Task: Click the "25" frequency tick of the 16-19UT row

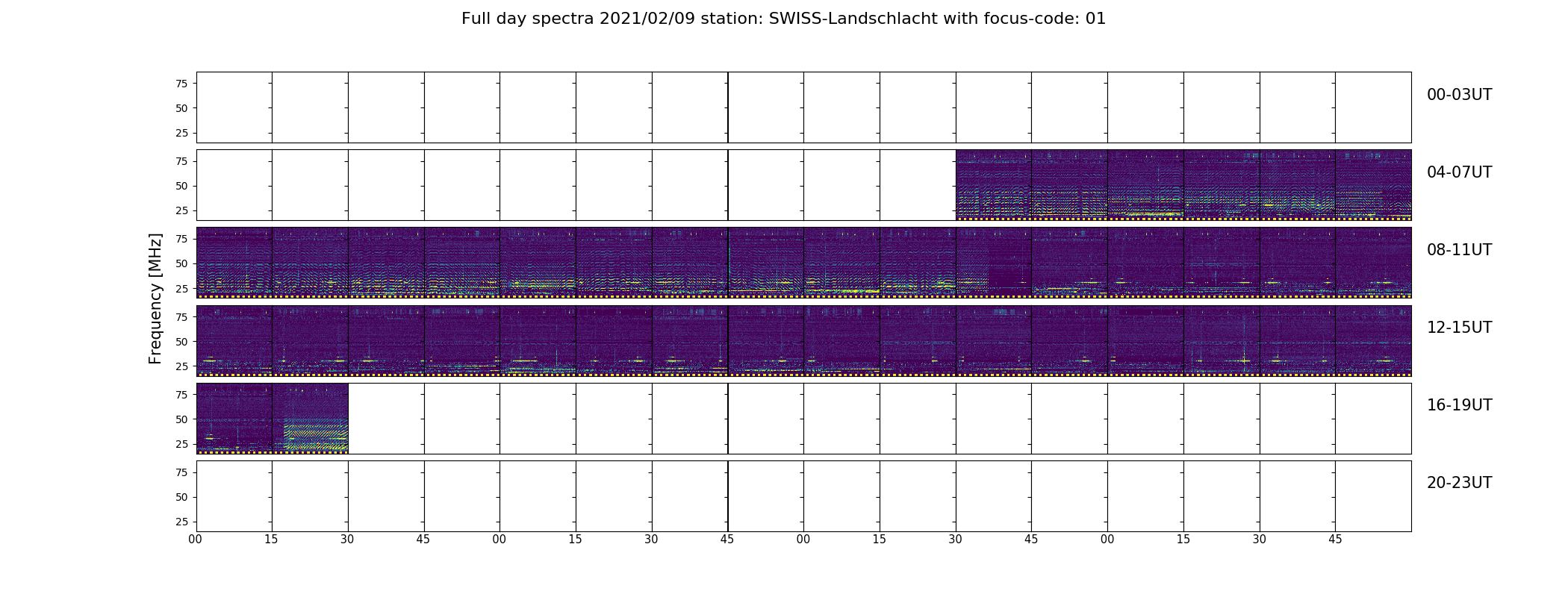Action: click(181, 443)
